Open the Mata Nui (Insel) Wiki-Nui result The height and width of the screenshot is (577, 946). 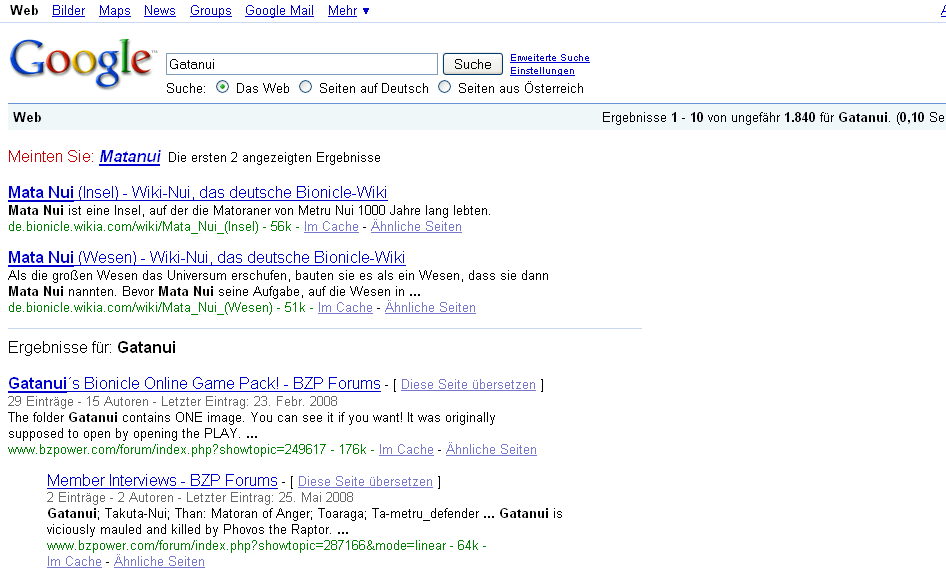(x=197, y=193)
